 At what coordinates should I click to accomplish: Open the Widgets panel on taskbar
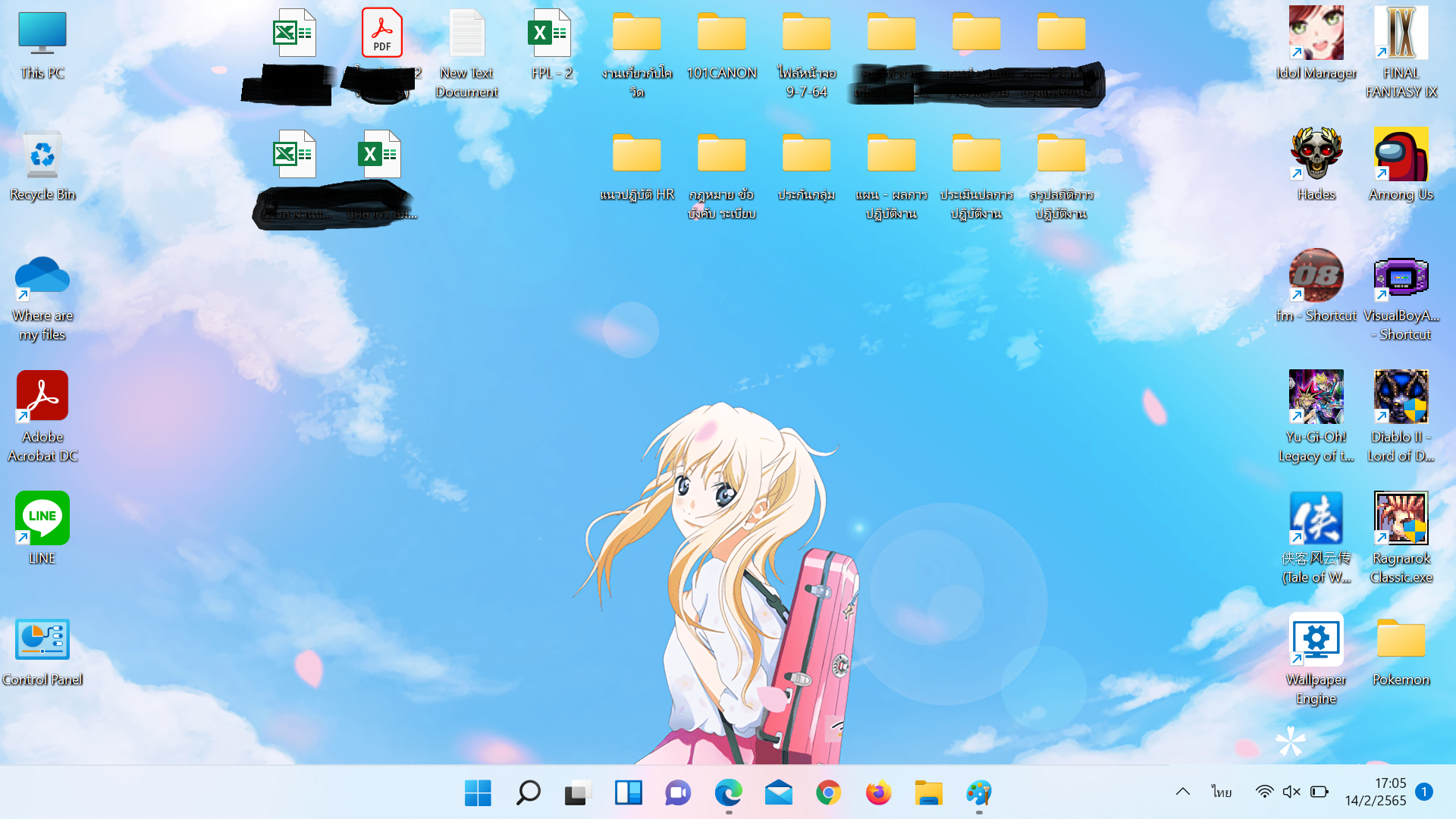coord(628,793)
